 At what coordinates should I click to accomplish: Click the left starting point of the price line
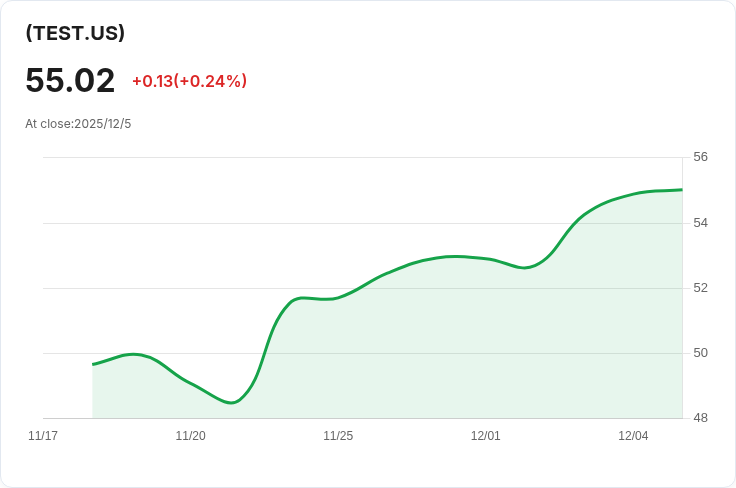click(93, 364)
